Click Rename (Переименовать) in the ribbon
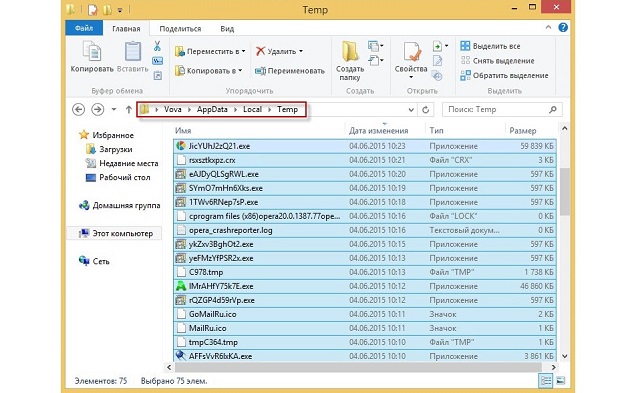Image resolution: width=640 pixels, height=393 pixels. point(289,71)
